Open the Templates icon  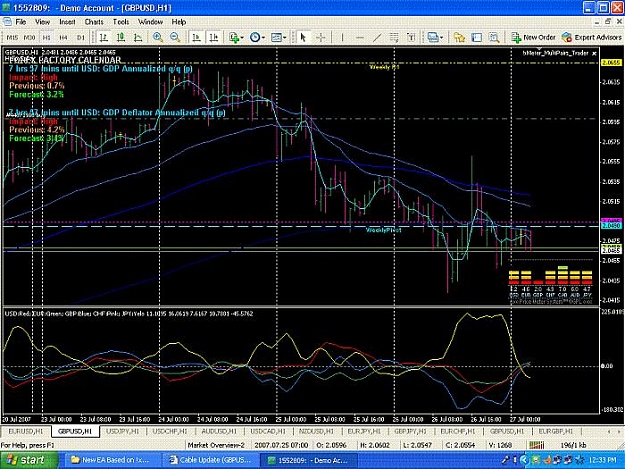276,37
